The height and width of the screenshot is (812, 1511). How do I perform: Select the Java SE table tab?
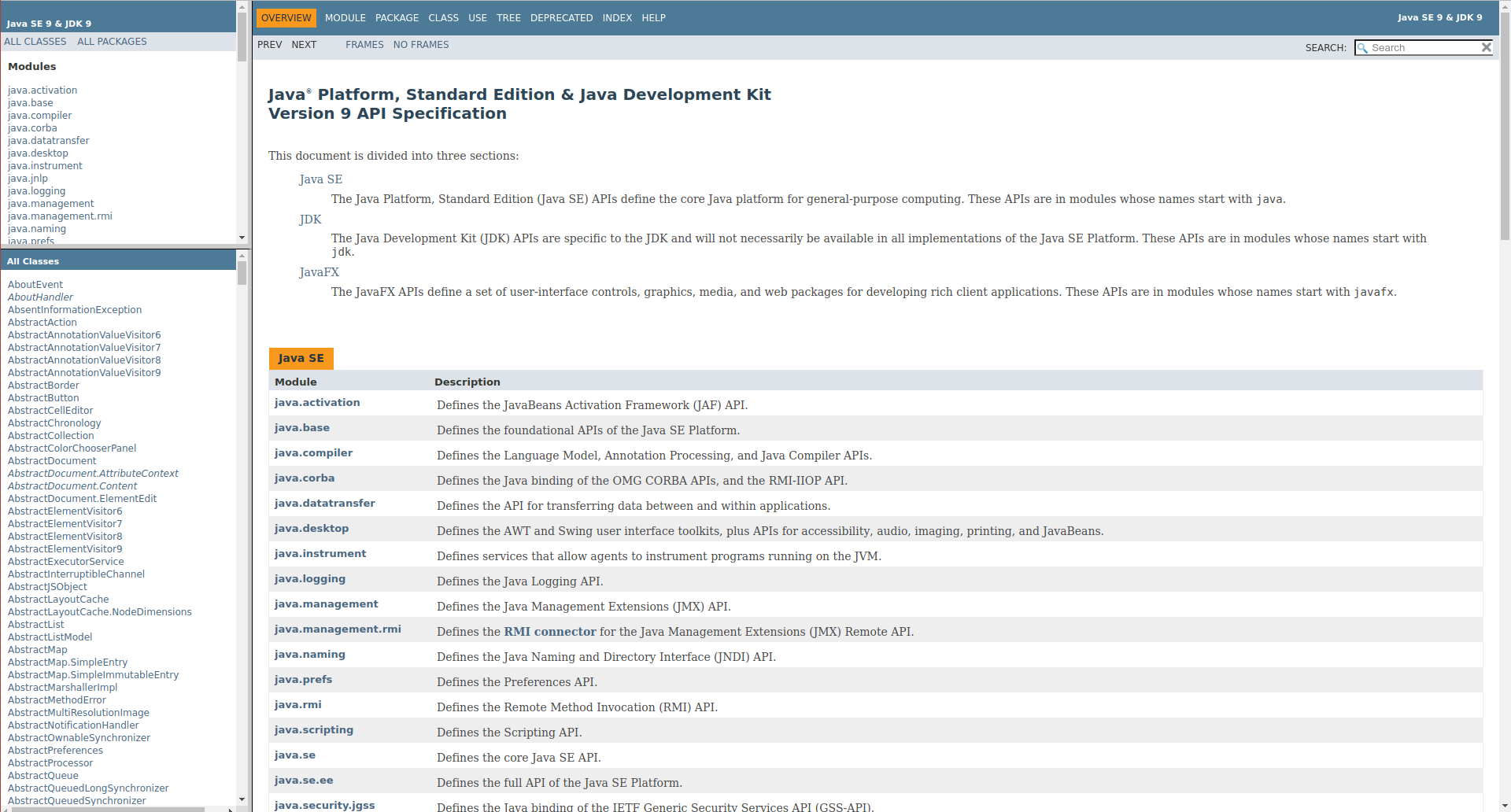pos(301,358)
